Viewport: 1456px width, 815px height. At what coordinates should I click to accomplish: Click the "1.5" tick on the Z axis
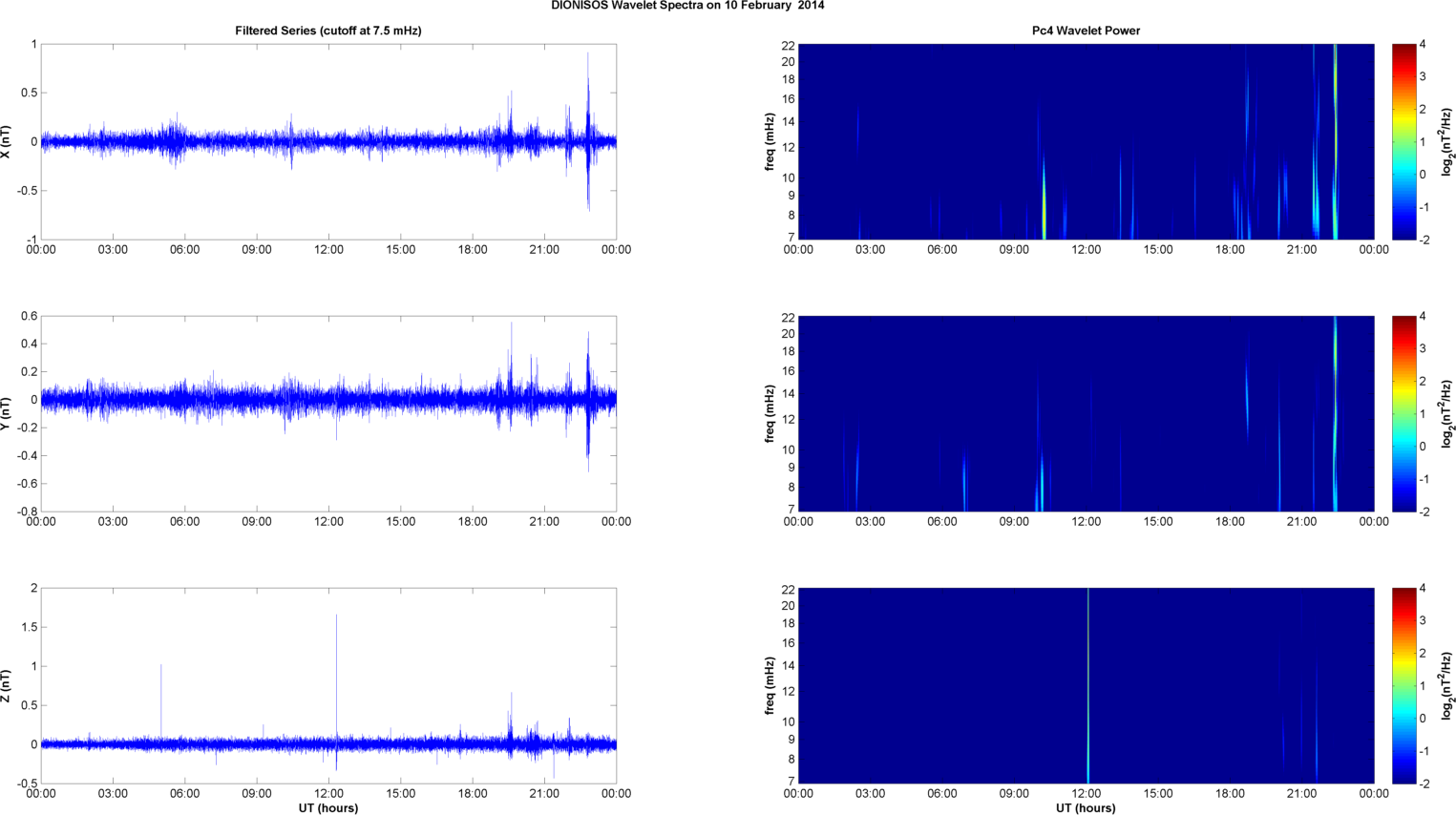[30, 627]
